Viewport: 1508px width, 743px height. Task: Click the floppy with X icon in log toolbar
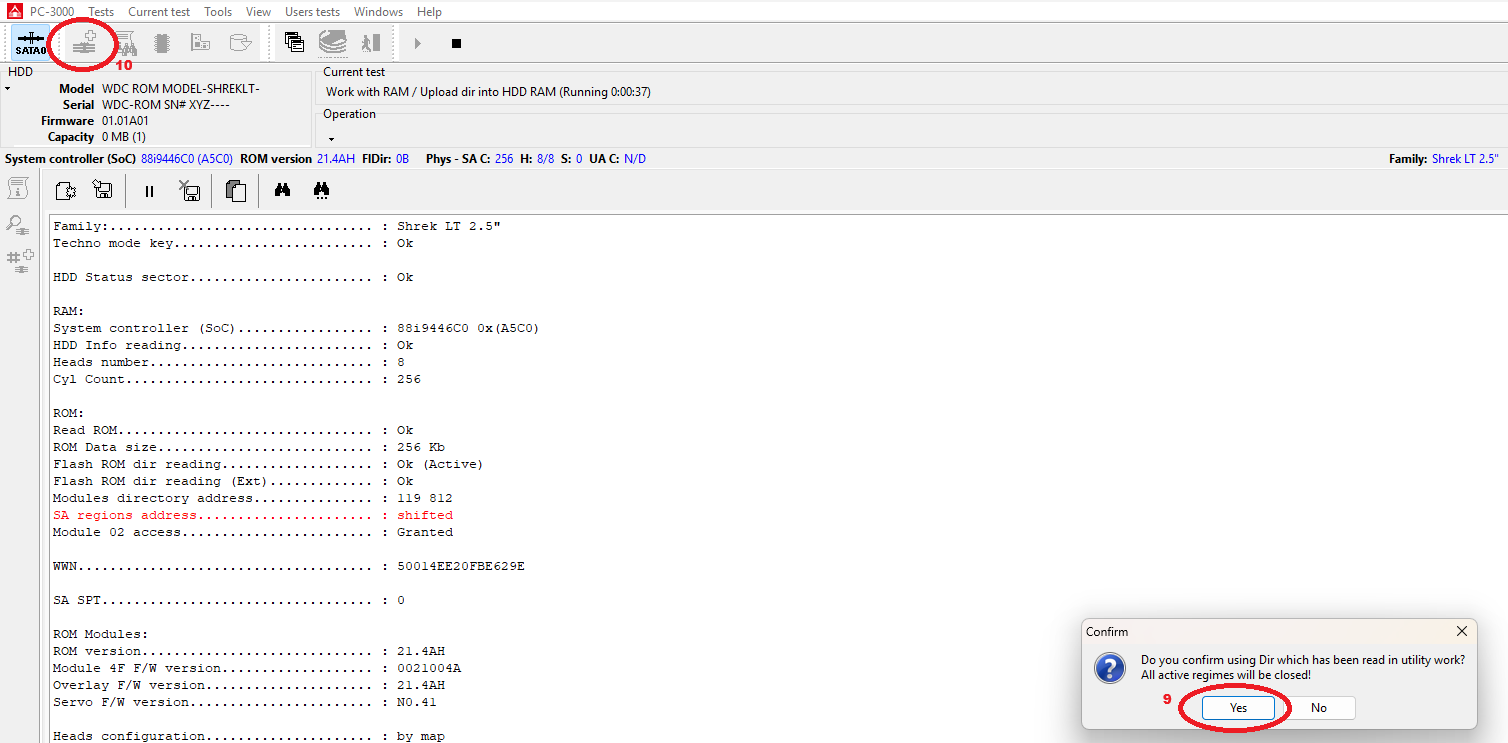189,191
